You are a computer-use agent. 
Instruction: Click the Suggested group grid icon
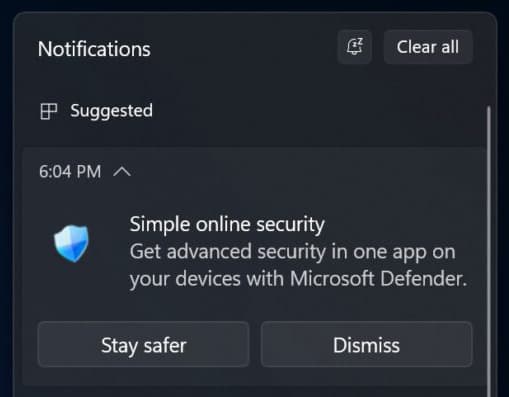[x=48, y=111]
